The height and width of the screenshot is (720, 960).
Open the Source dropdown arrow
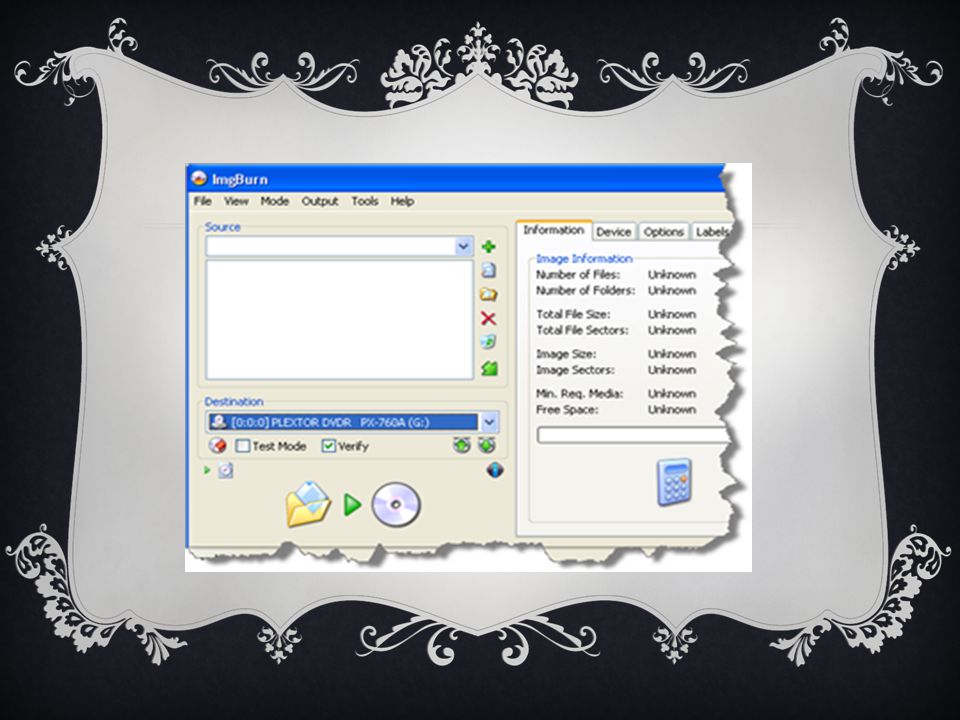click(x=463, y=246)
